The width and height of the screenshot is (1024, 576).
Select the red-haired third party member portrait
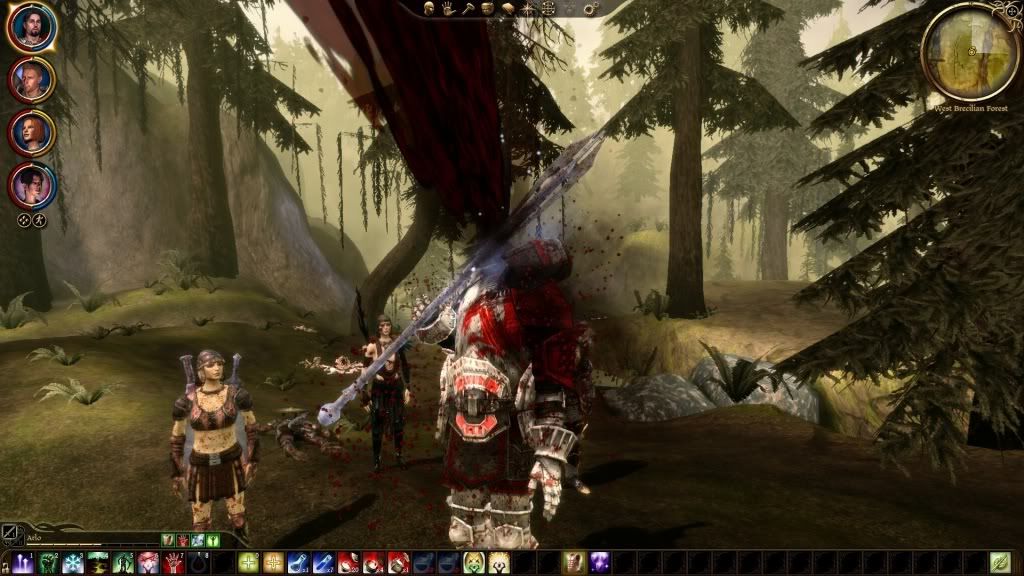tap(32, 133)
